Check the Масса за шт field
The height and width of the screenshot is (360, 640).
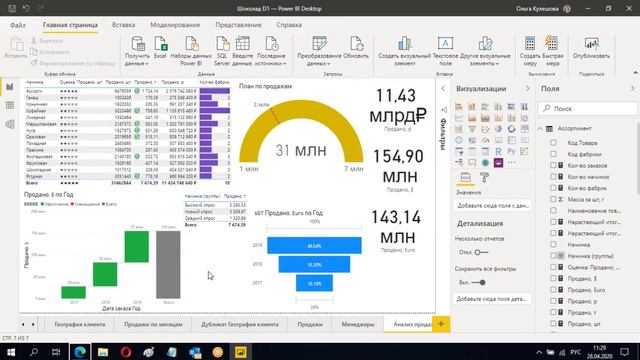(553, 199)
